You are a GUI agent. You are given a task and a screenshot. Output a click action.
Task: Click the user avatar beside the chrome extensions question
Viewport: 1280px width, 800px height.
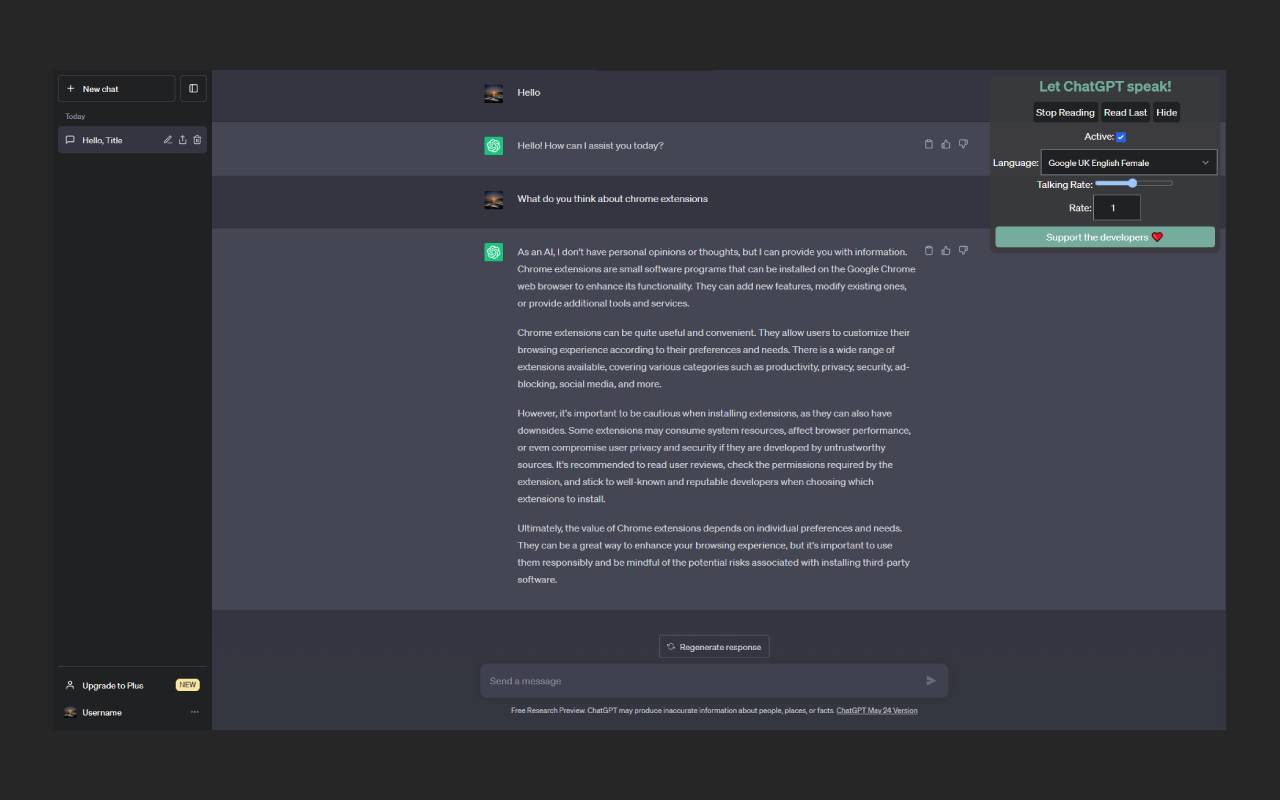click(494, 199)
